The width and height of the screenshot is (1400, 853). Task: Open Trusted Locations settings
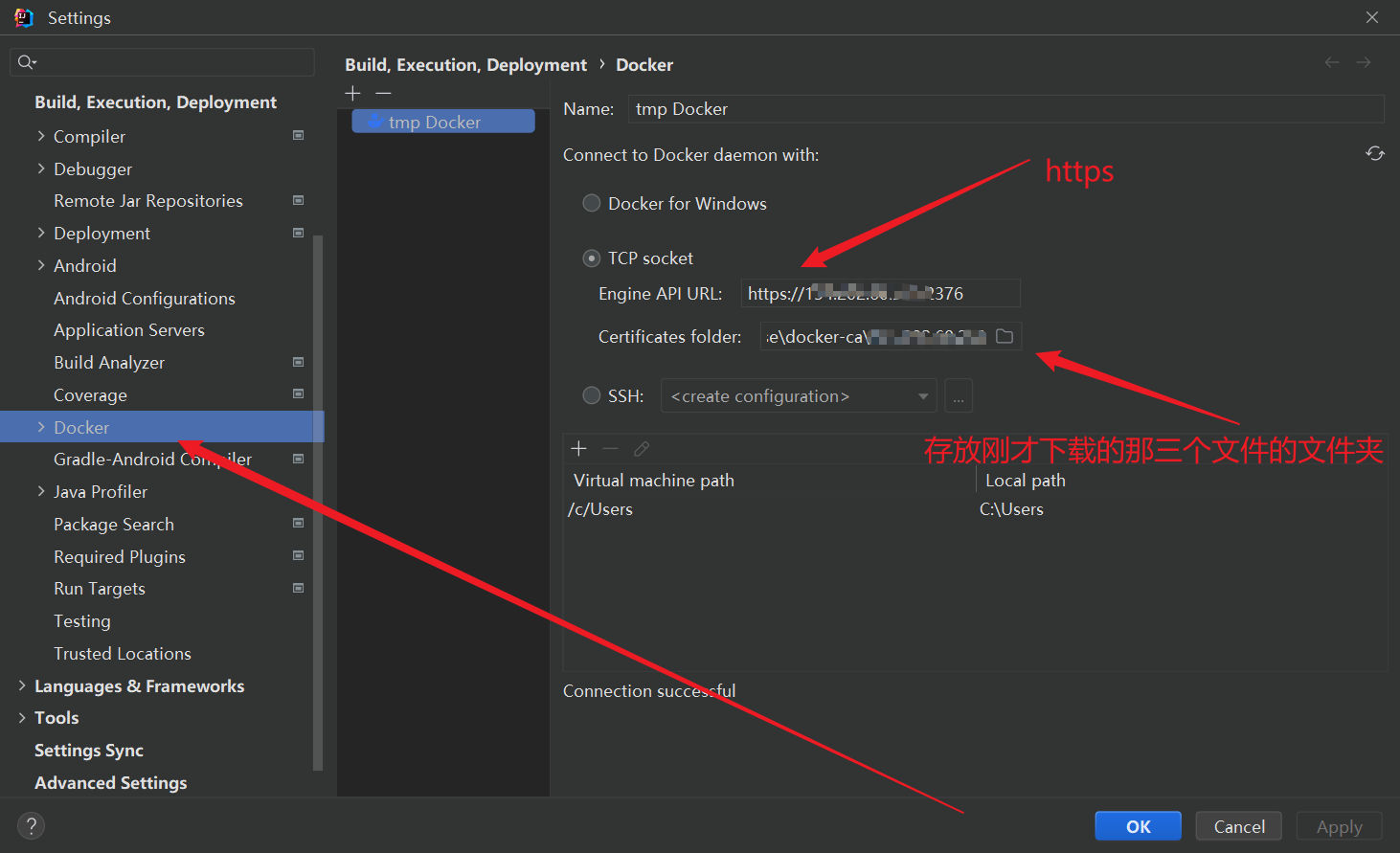(x=123, y=654)
